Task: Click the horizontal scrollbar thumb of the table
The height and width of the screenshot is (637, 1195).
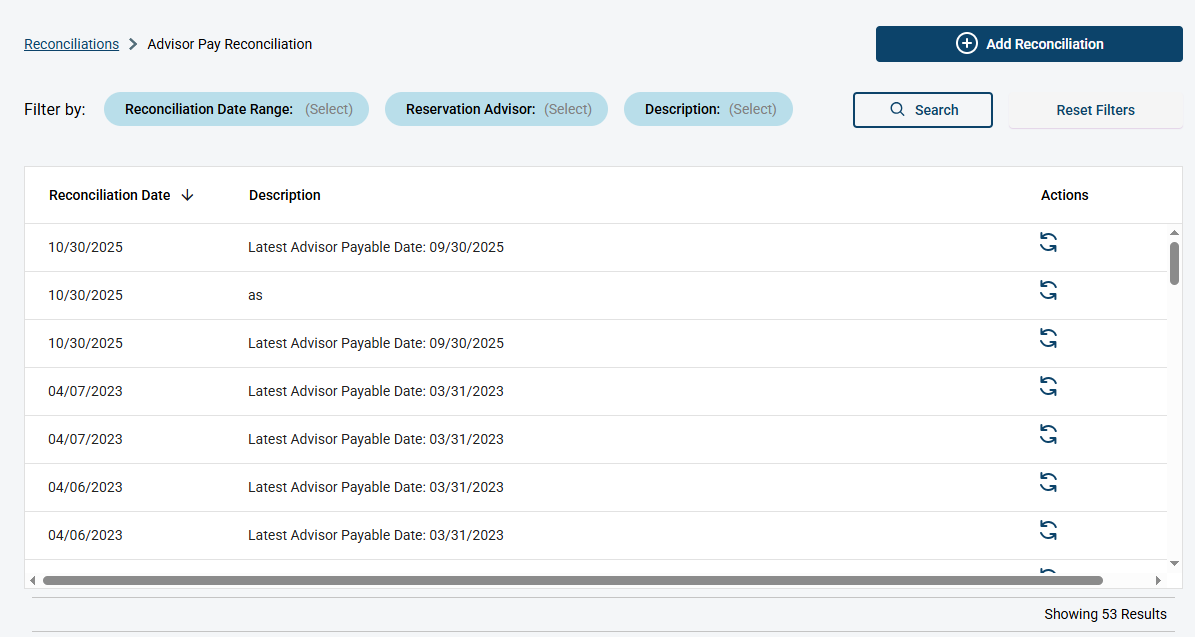Action: 573,581
